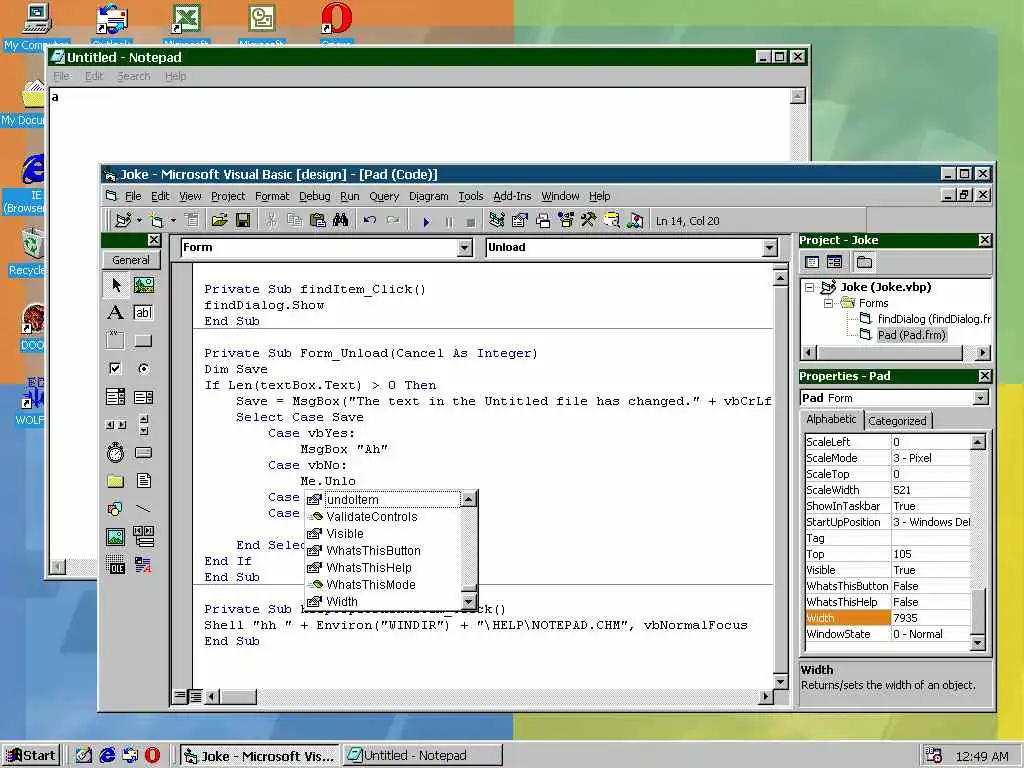Select Pad (Pad.frm) in project tree
The height and width of the screenshot is (768, 1024).
[x=911, y=334]
